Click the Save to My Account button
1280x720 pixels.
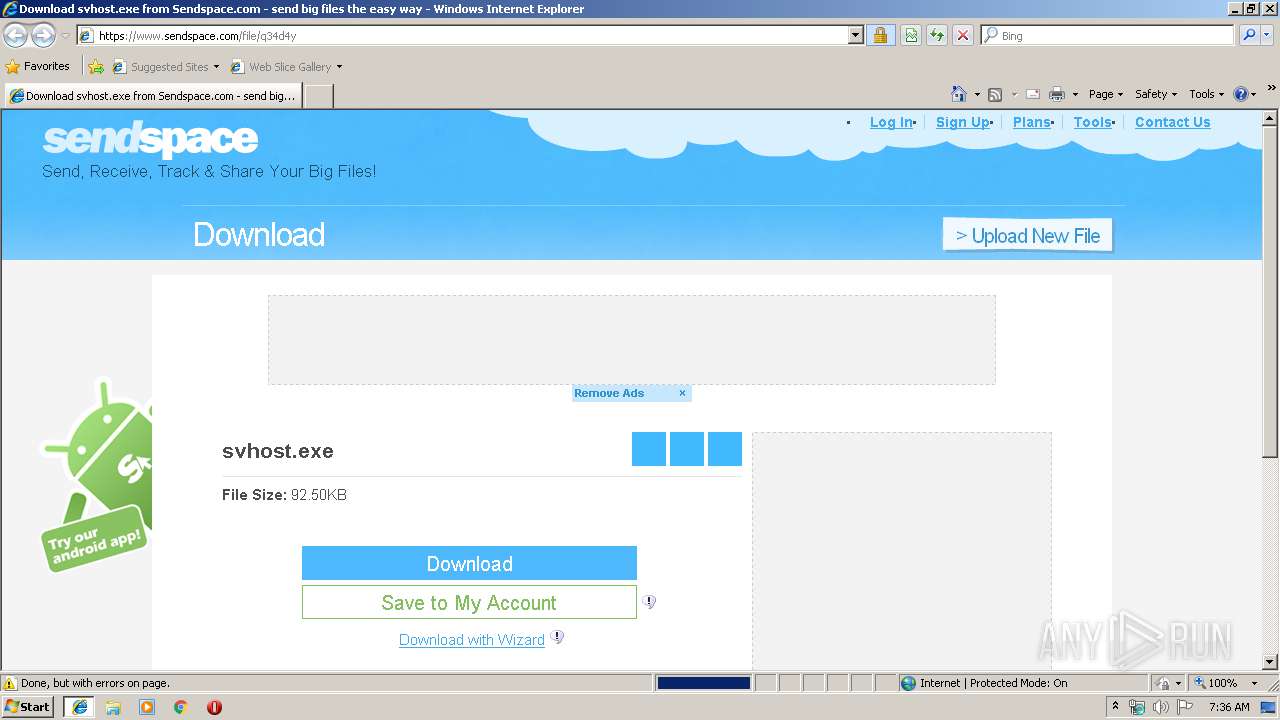pyautogui.click(x=469, y=602)
